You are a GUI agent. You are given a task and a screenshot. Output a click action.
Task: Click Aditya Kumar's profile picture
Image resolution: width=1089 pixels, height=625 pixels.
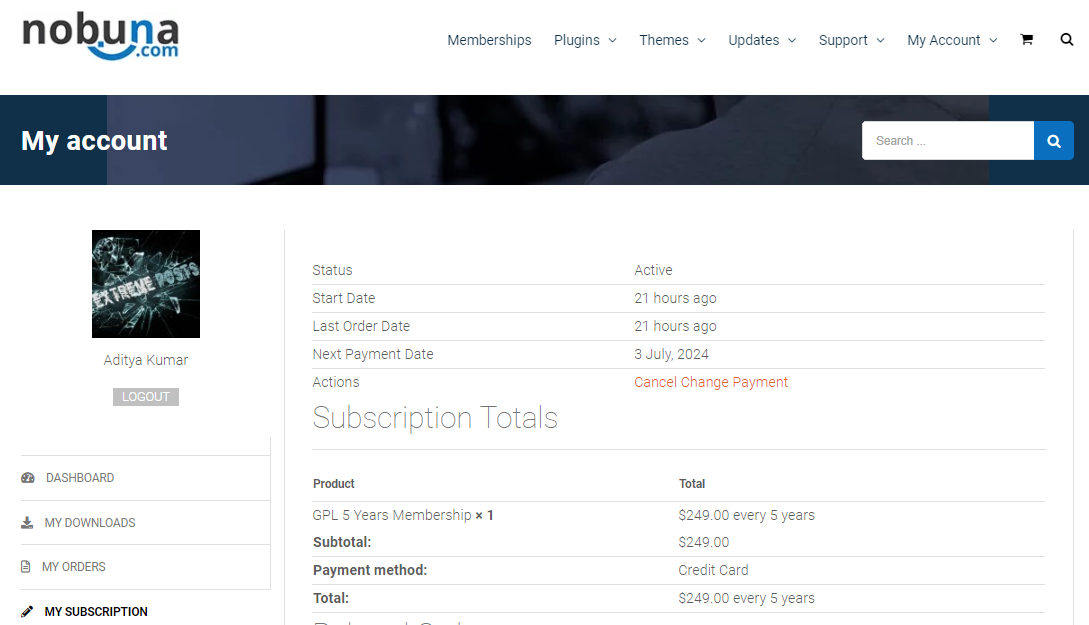click(145, 284)
